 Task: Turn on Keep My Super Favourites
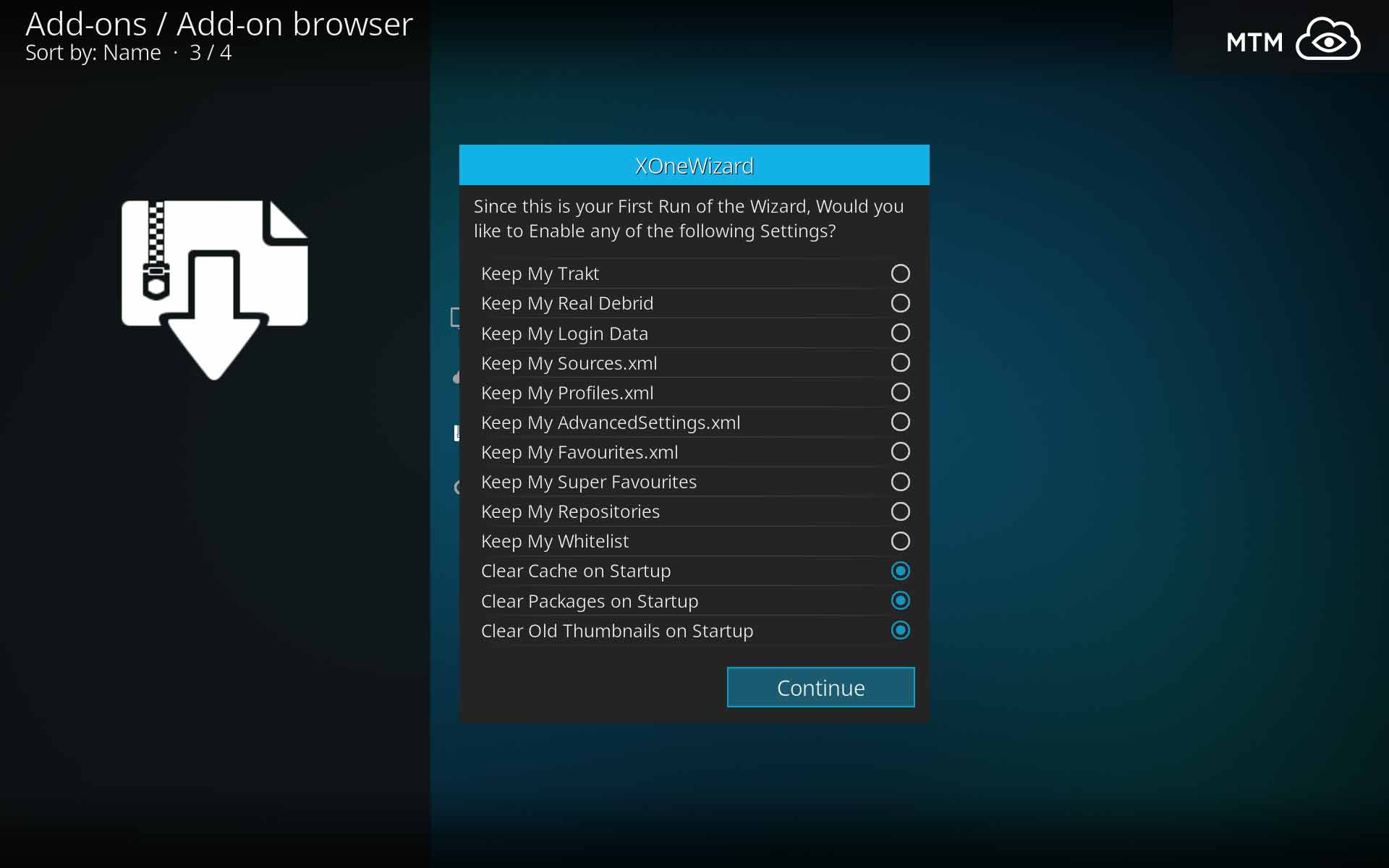[900, 482]
